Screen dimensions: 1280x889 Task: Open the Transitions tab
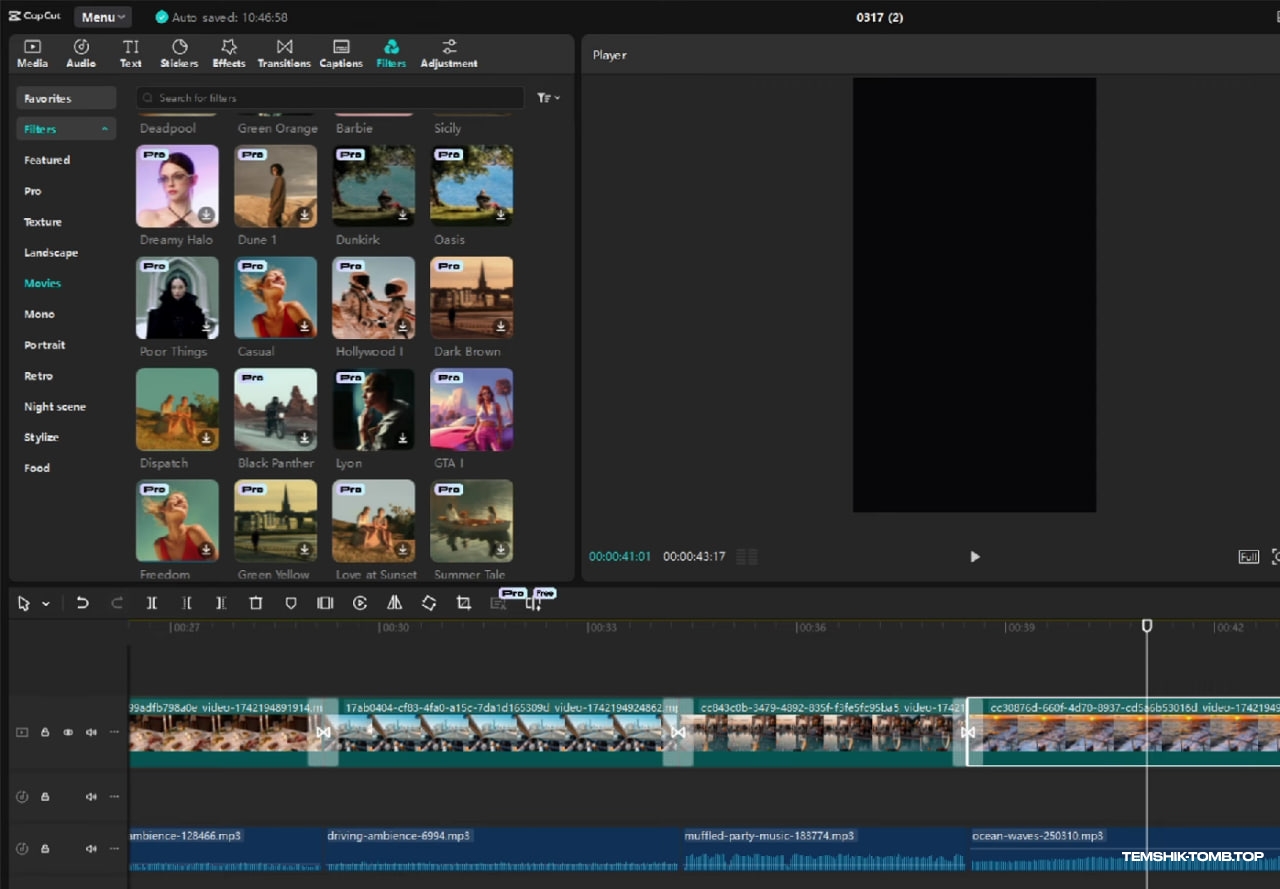click(x=284, y=54)
